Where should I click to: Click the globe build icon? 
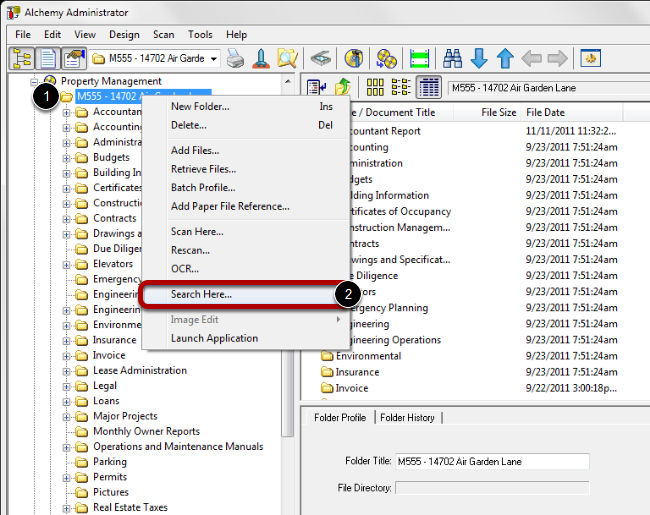[353, 58]
